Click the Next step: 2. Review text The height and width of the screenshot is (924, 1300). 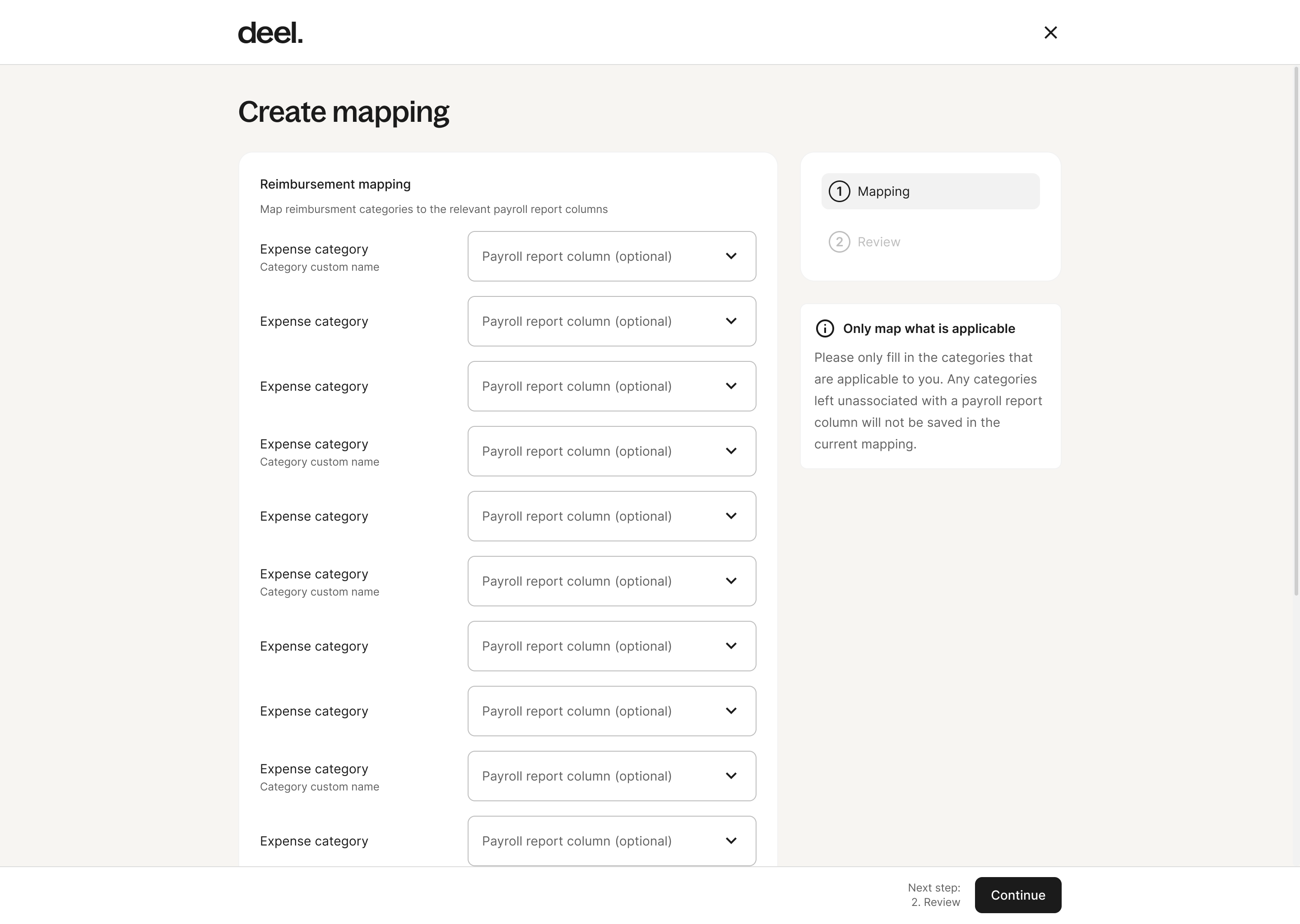click(x=934, y=894)
